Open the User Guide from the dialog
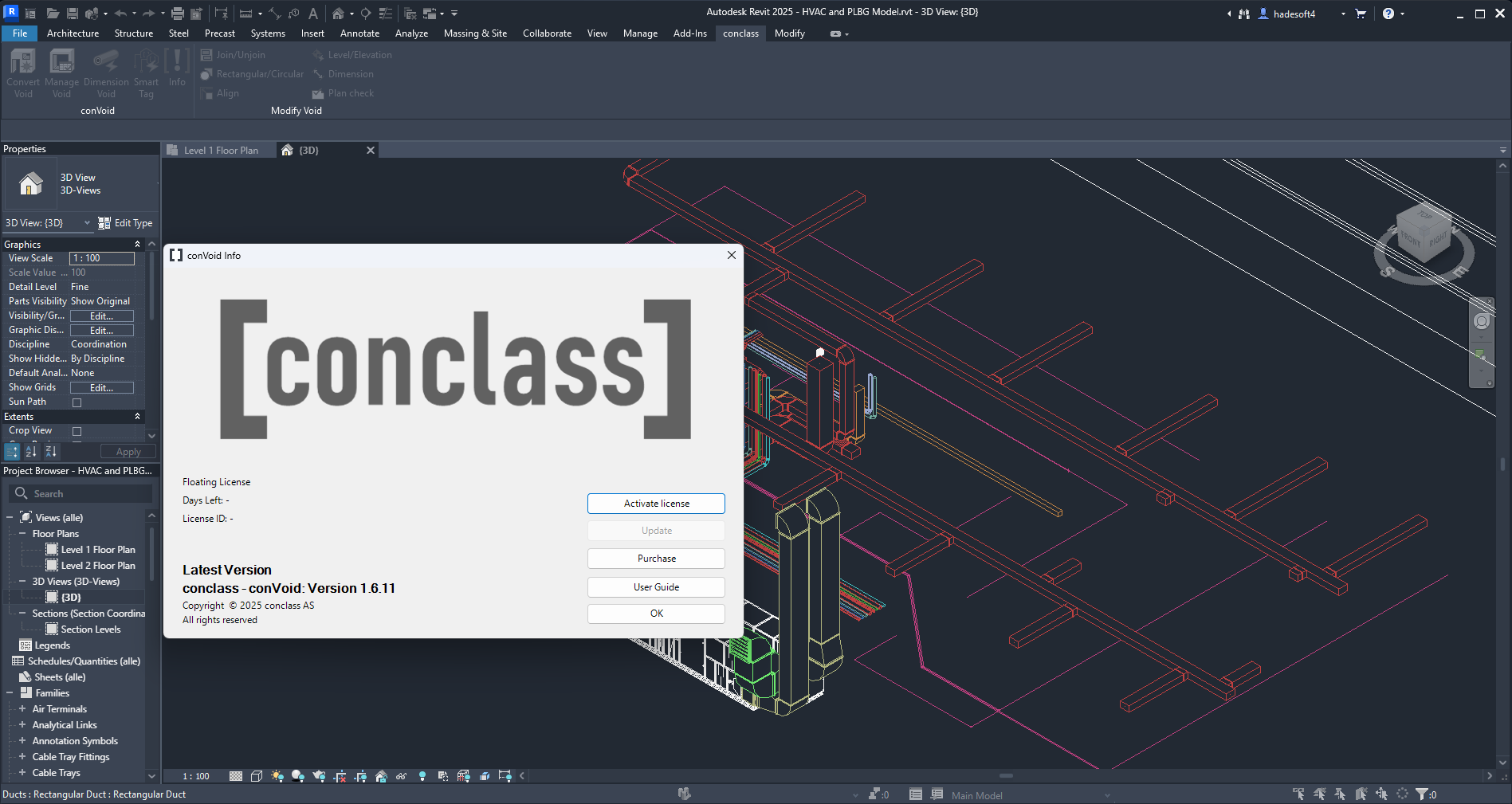Image resolution: width=1512 pixels, height=804 pixels. (x=656, y=587)
